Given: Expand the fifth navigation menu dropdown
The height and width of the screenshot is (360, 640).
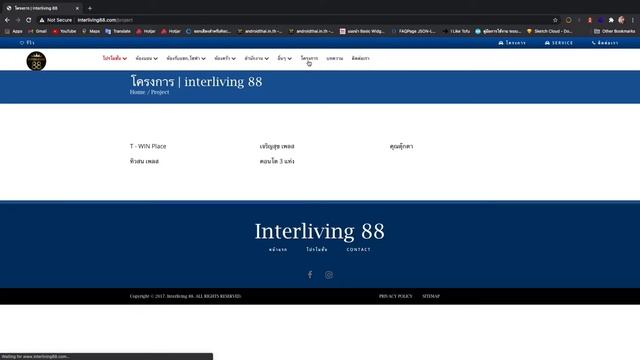Looking at the screenshot, I should pyautogui.click(x=256, y=58).
